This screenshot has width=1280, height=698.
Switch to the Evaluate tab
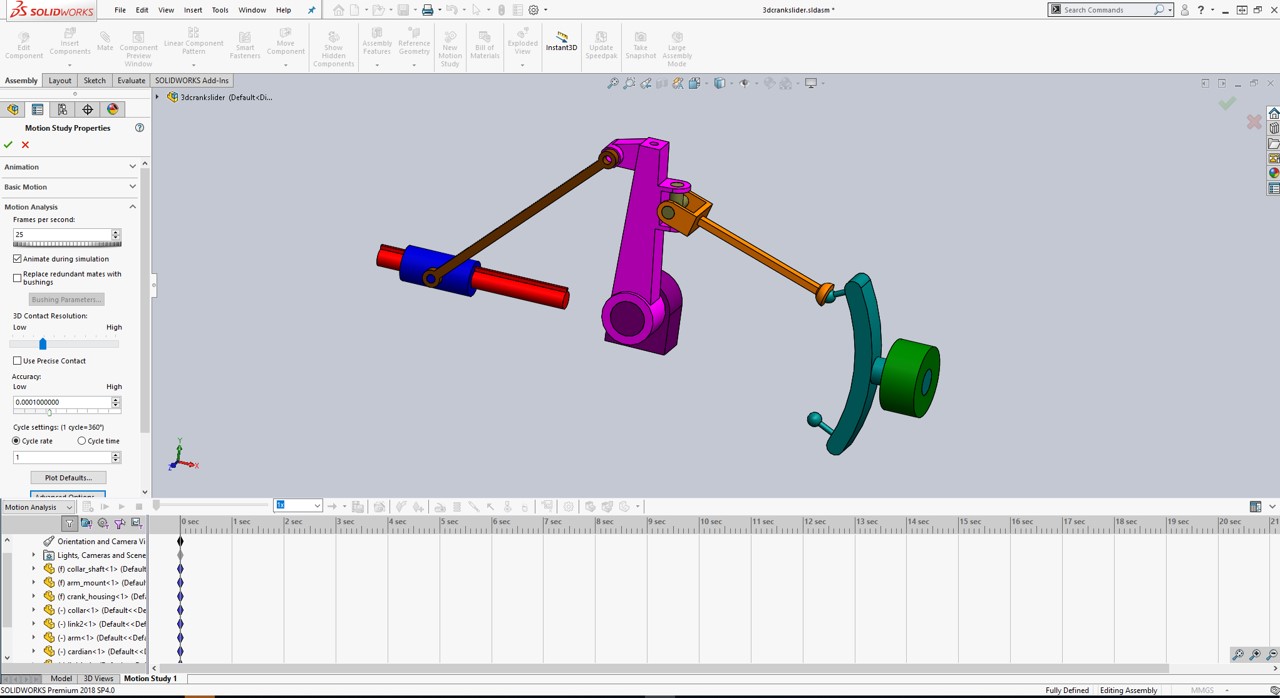click(x=131, y=80)
